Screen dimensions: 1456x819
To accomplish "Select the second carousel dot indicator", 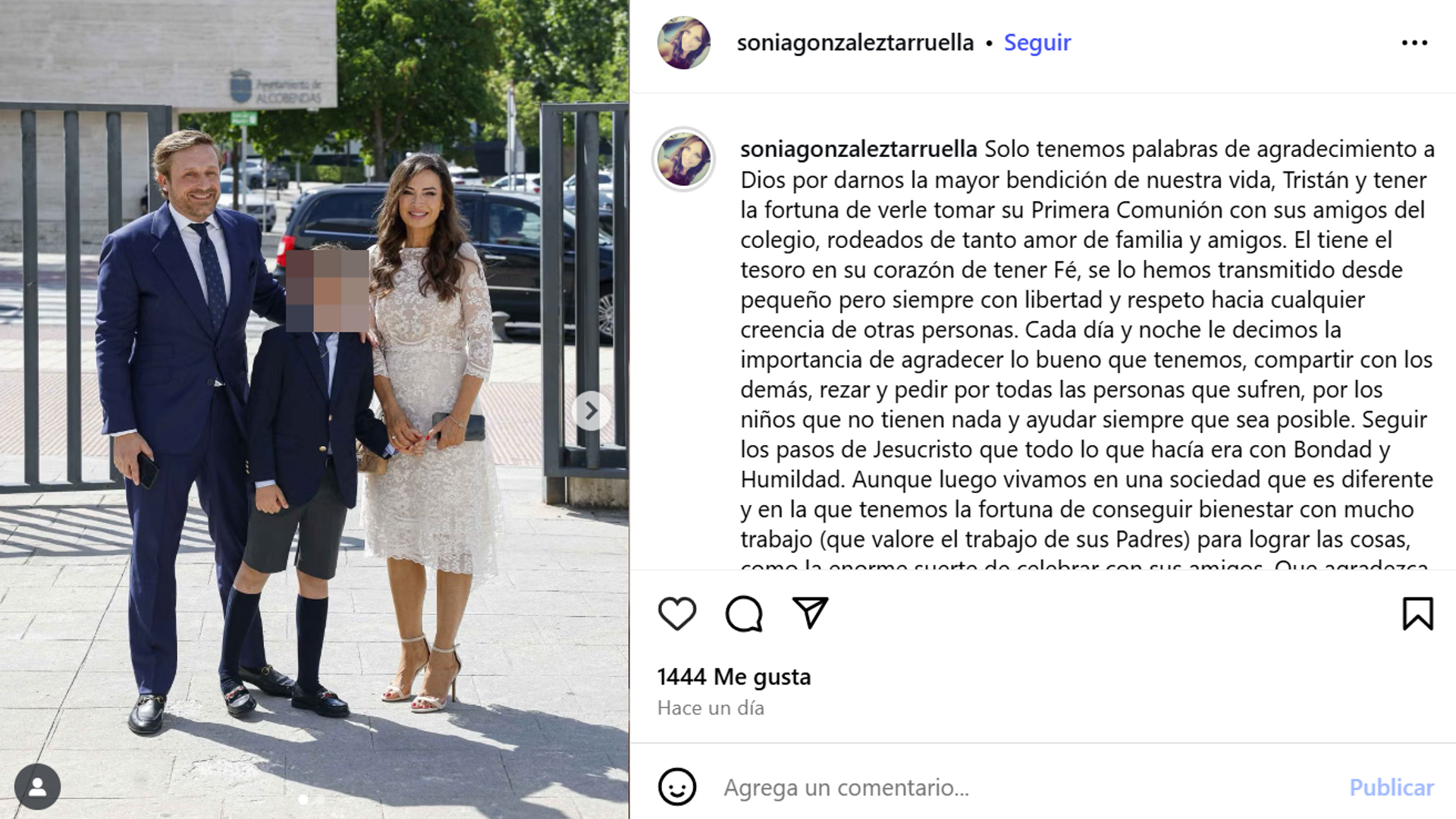I will click(x=319, y=799).
